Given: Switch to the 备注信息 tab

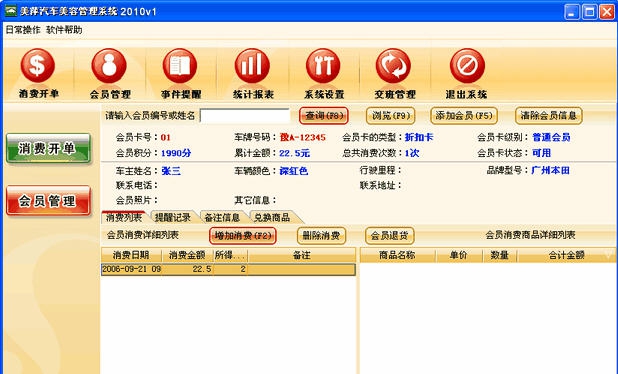Looking at the screenshot, I should click(x=222, y=217).
